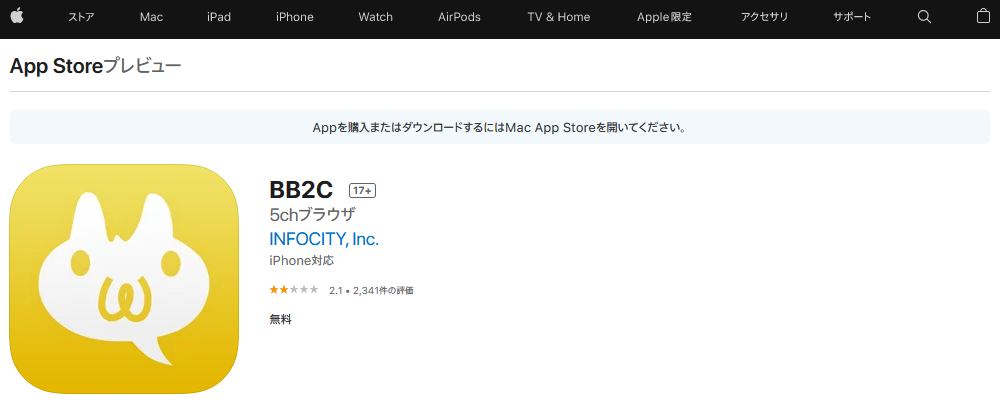1000x400 pixels.
Task: Click the App Store heading link
Action: coord(56,66)
